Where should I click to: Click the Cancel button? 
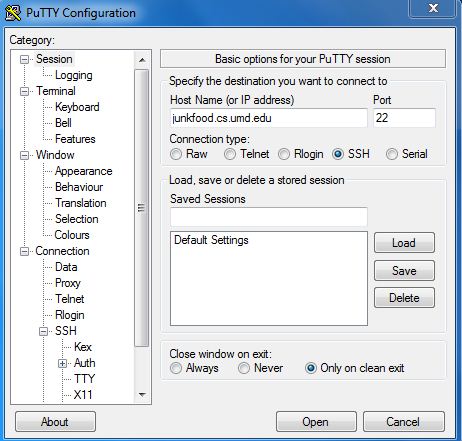pos(403,422)
